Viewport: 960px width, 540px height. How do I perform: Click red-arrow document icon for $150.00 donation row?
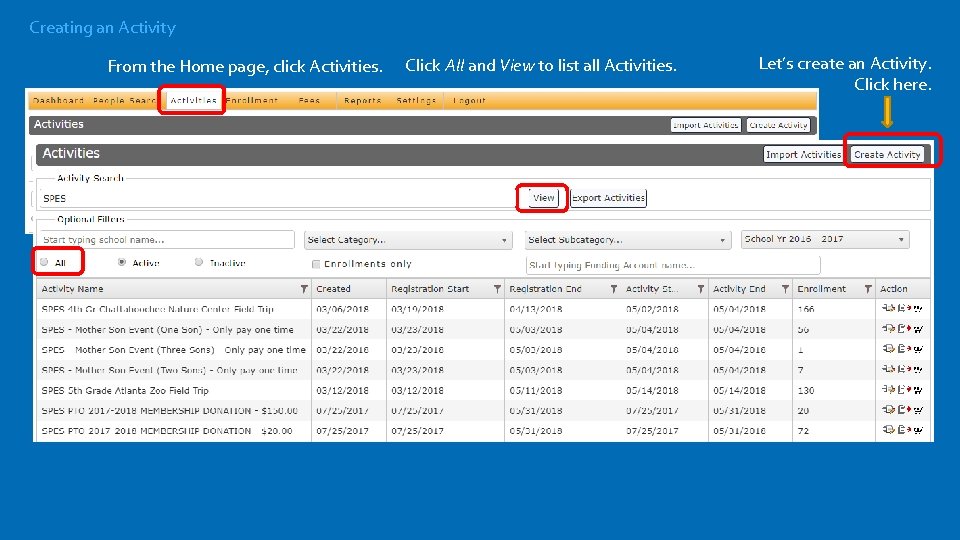(x=904, y=410)
